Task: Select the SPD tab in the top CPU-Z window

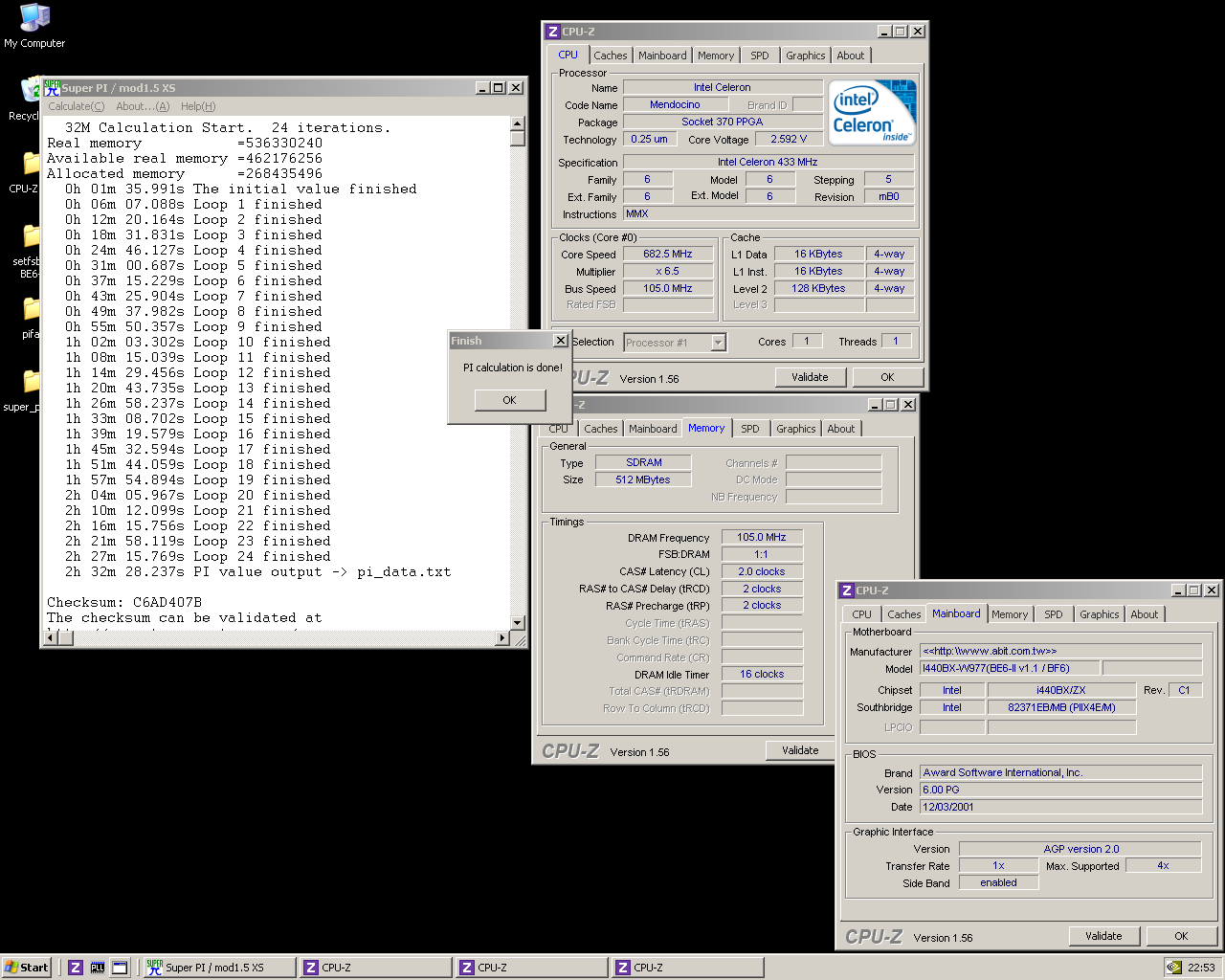Action: pos(760,56)
